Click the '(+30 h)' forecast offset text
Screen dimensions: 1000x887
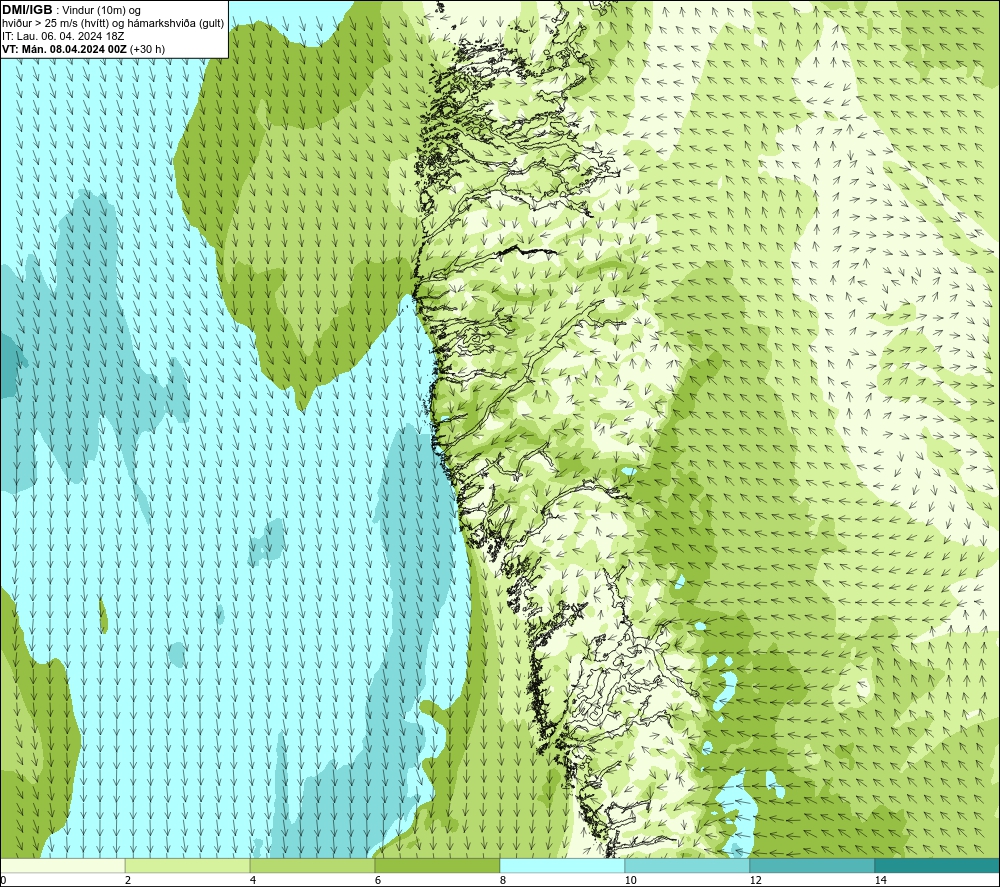(147, 49)
